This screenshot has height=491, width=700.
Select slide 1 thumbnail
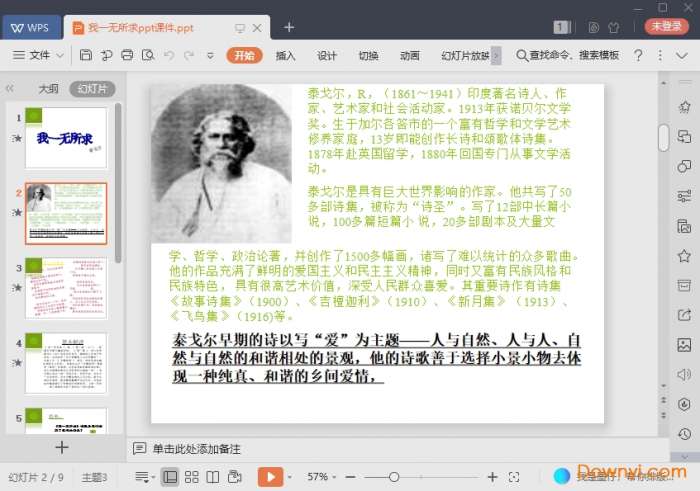[66, 137]
